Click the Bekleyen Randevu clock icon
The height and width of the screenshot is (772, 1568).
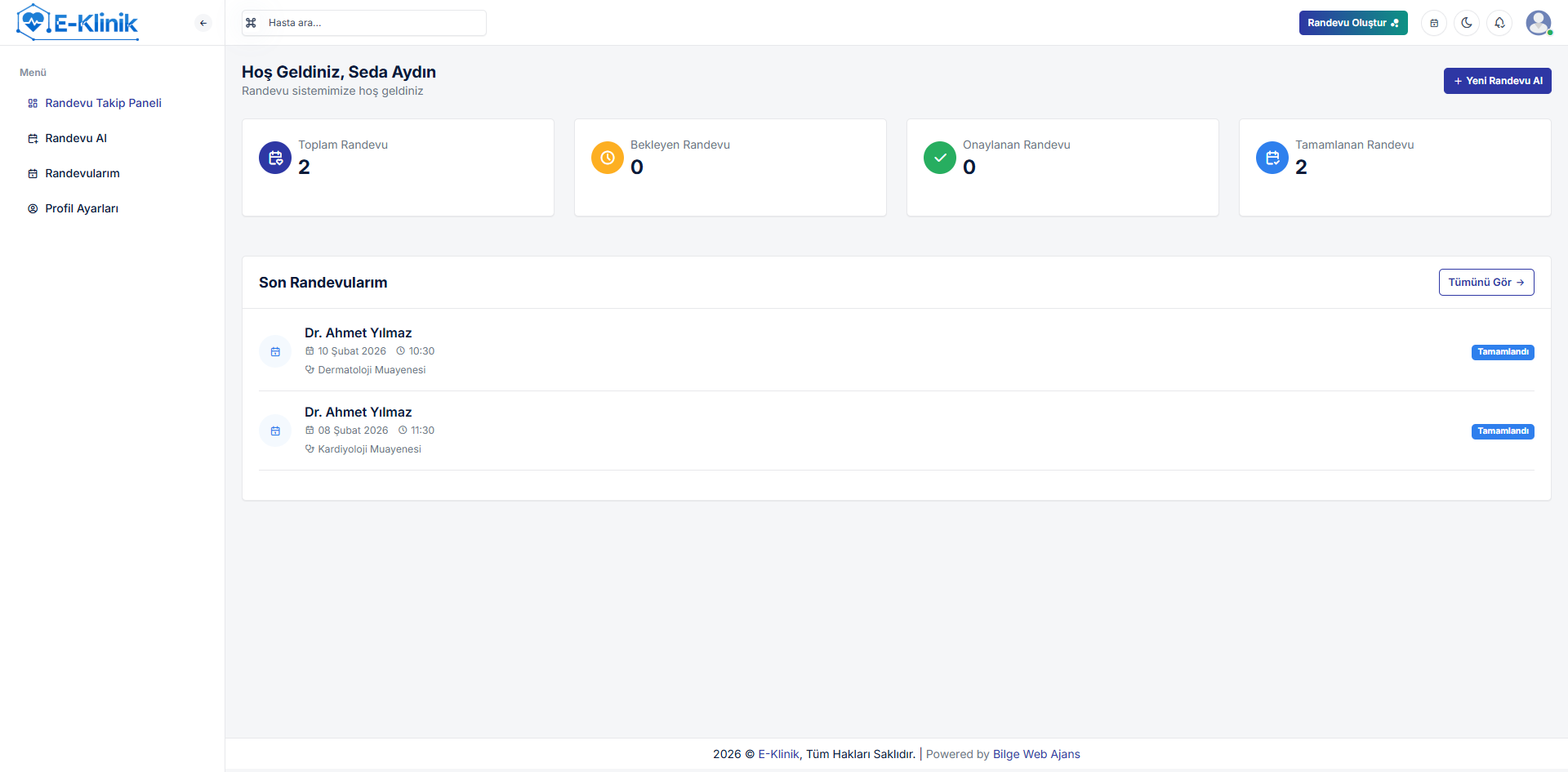[x=608, y=158]
